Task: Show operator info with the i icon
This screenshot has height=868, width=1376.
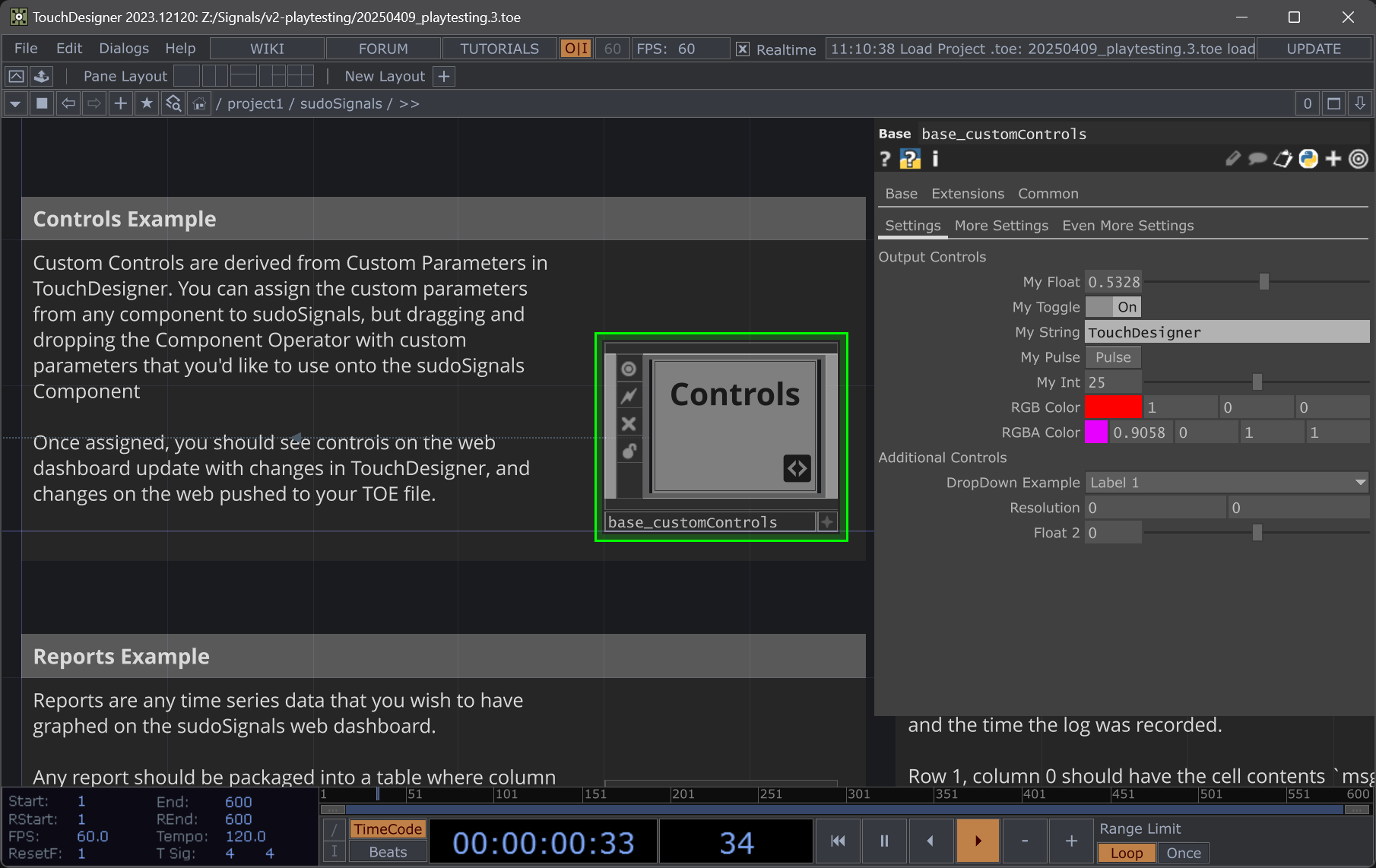Action: click(x=935, y=159)
